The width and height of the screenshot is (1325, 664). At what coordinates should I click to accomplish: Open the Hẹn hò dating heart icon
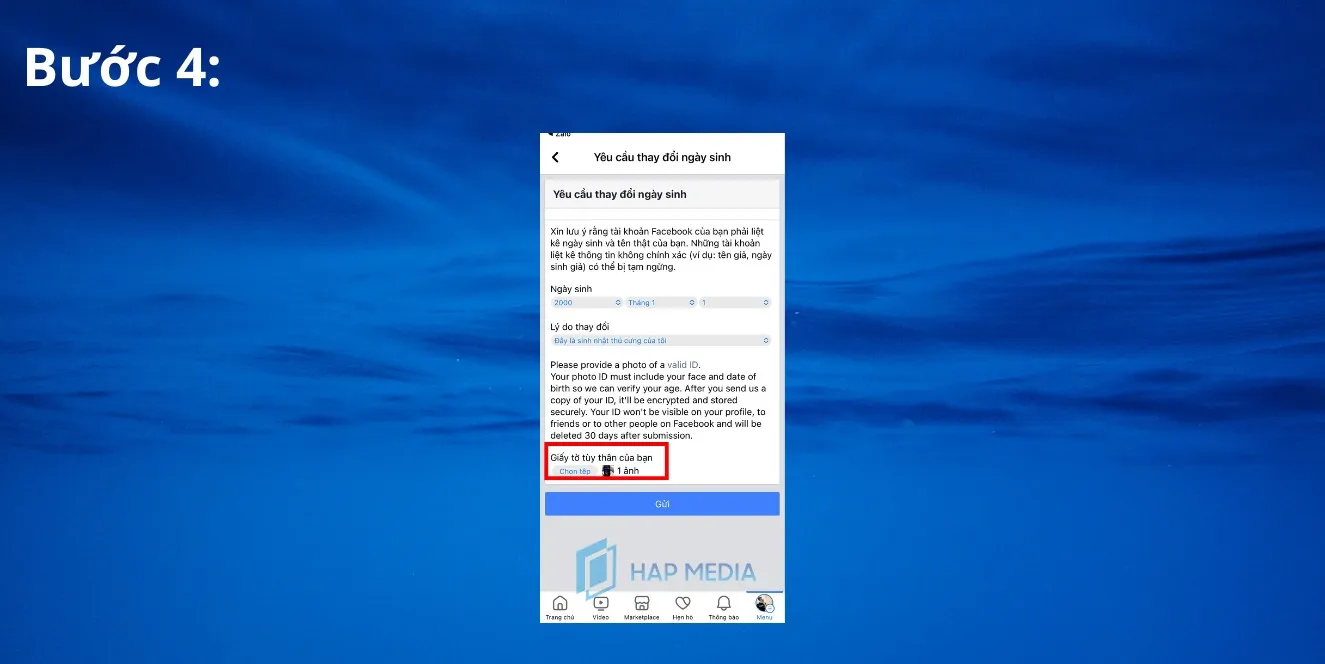(683, 603)
